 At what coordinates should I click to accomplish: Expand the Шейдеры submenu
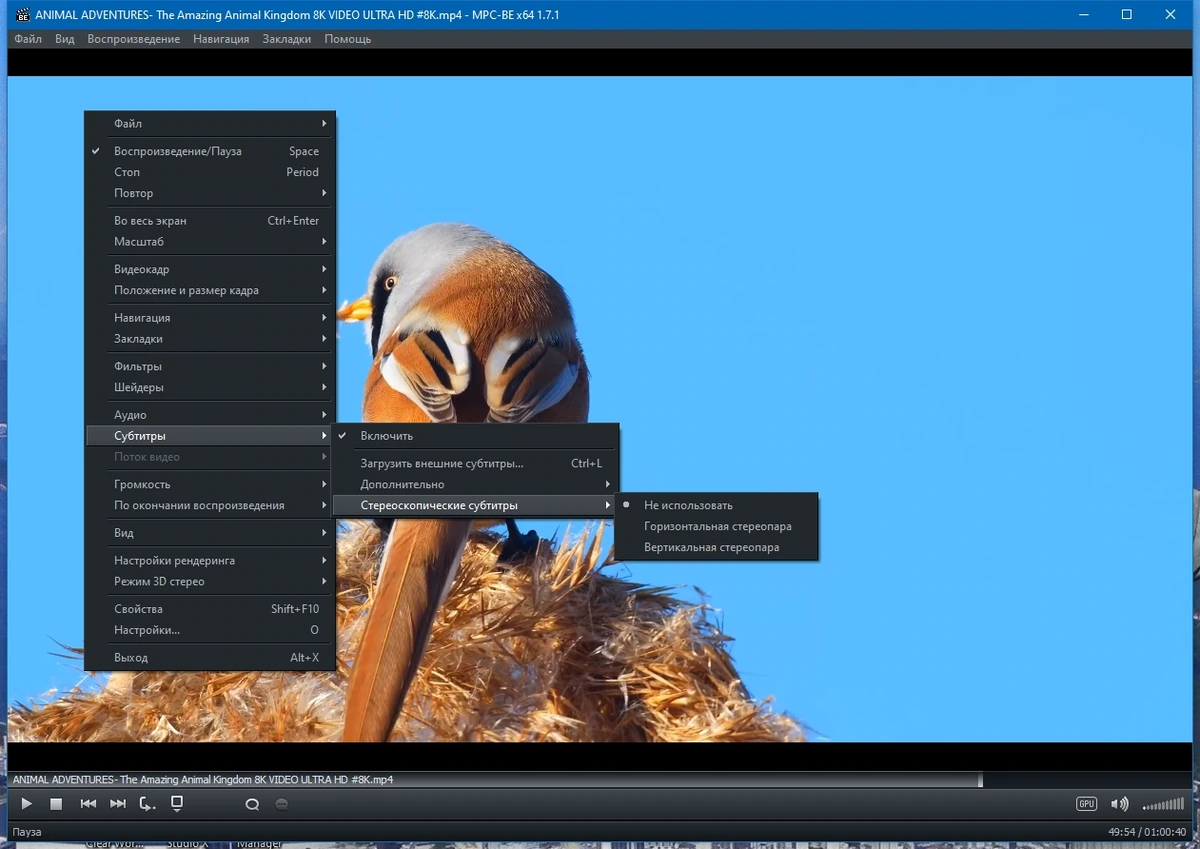(210, 387)
